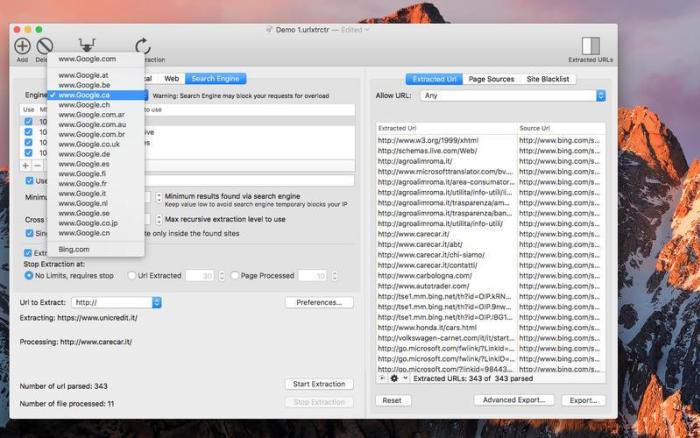Viewport: 700px width, 438px height.
Task: Click the Add toolbar icon
Action: (22, 46)
